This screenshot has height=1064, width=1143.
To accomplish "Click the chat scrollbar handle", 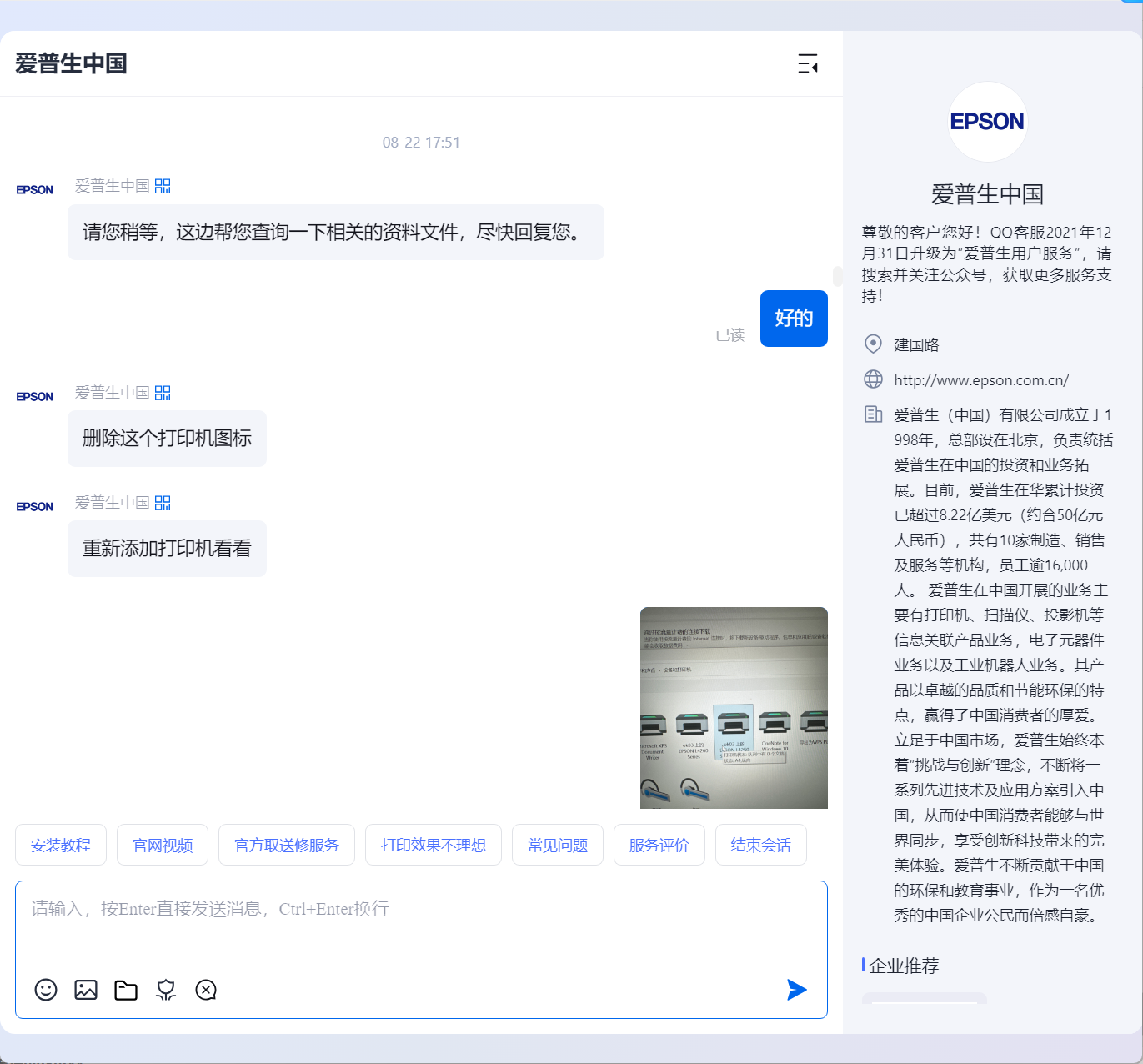I will point(837,276).
